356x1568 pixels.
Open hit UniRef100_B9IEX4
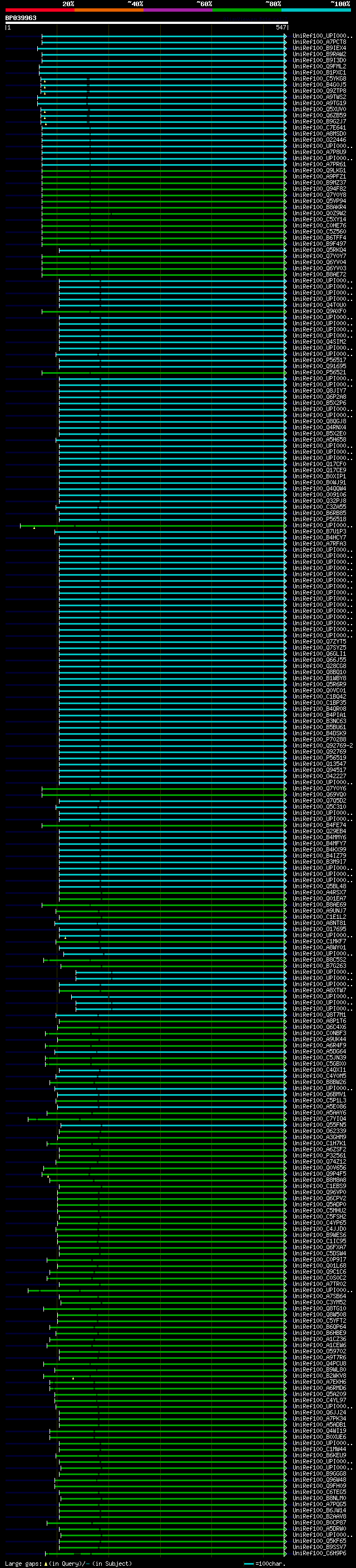[319, 48]
